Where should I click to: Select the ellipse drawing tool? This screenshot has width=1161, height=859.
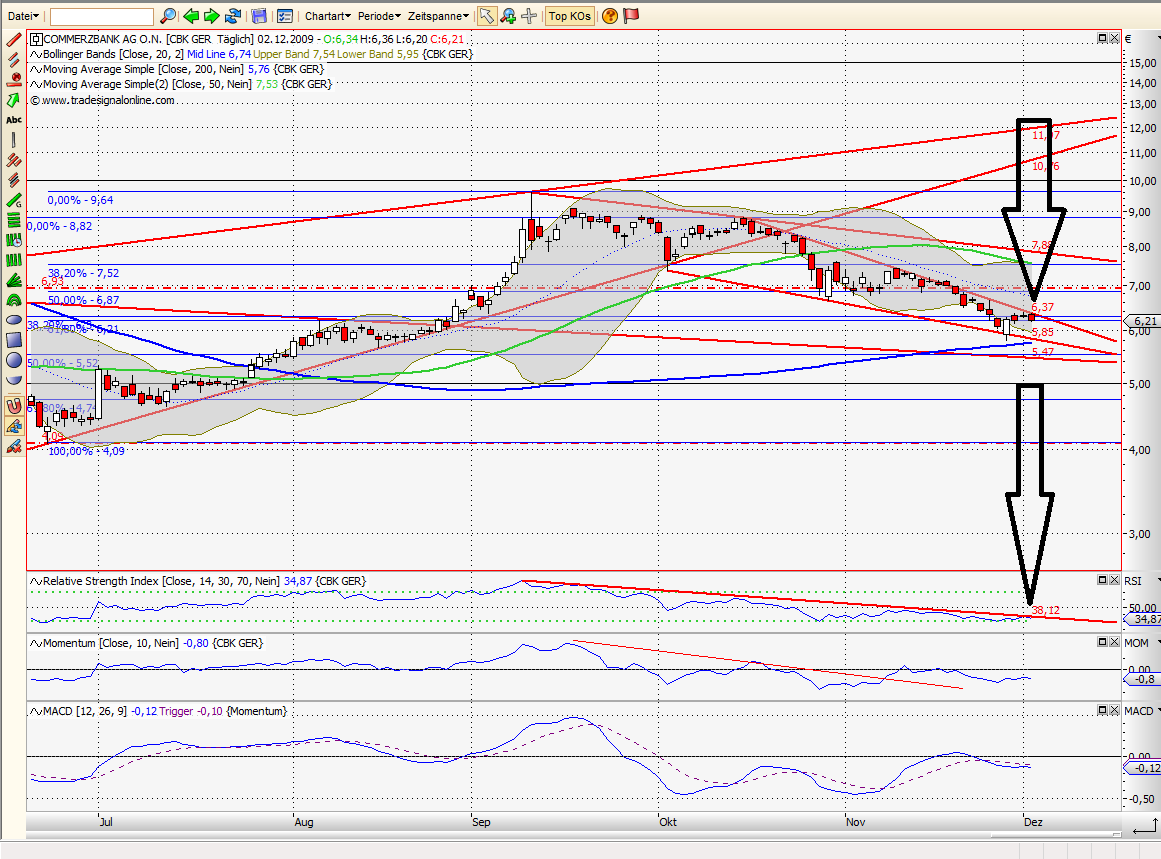13,318
